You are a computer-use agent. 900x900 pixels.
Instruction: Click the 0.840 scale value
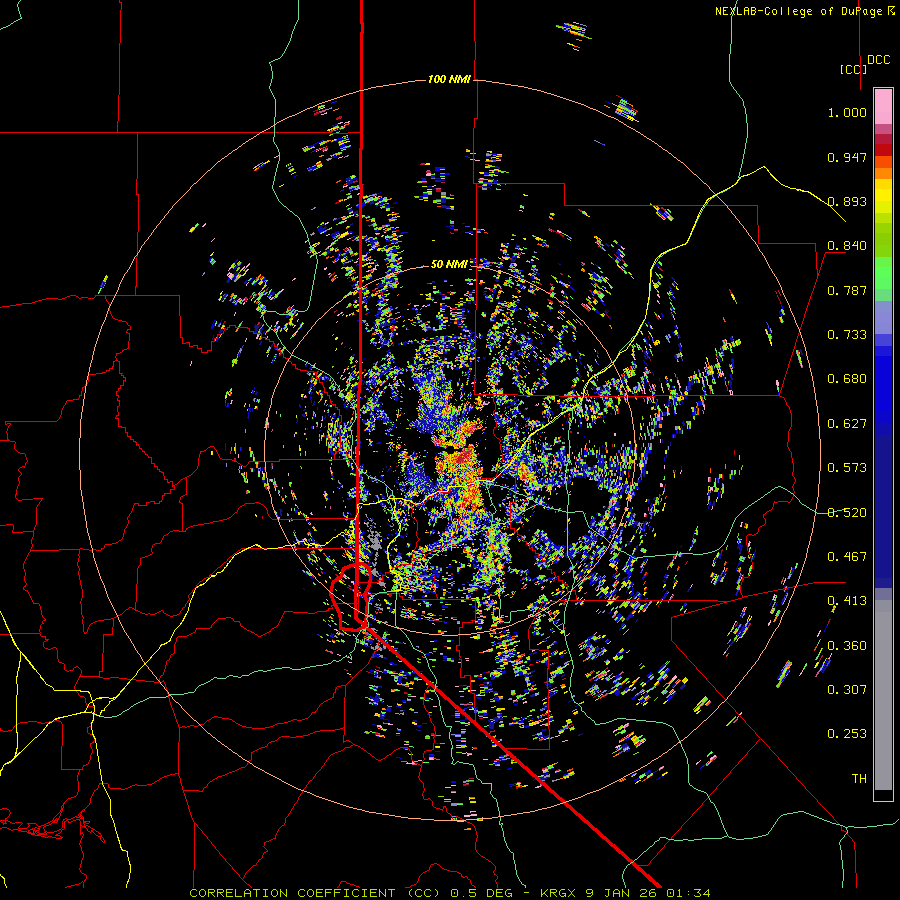pos(847,246)
